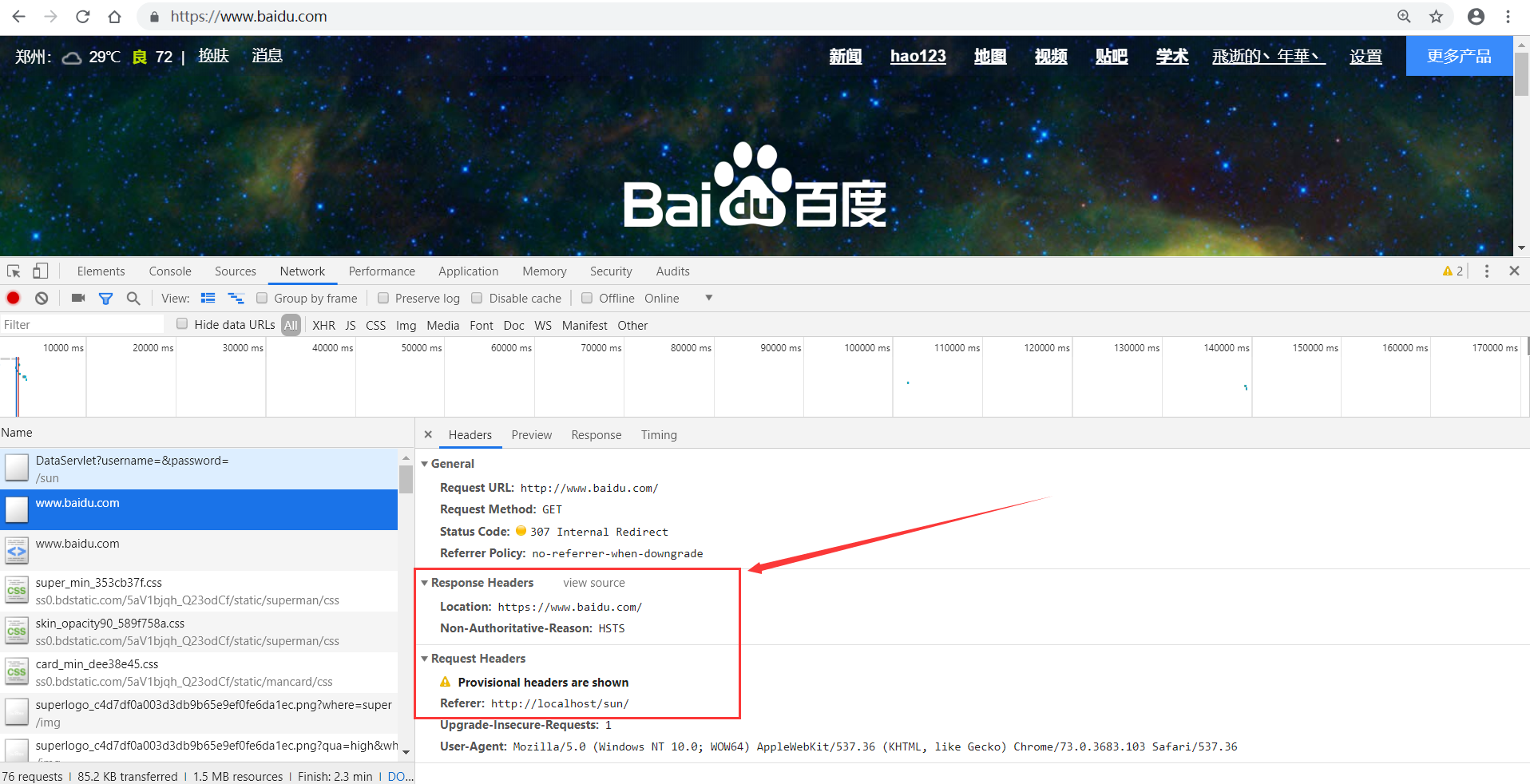Switch to the Sources tab

click(236, 271)
